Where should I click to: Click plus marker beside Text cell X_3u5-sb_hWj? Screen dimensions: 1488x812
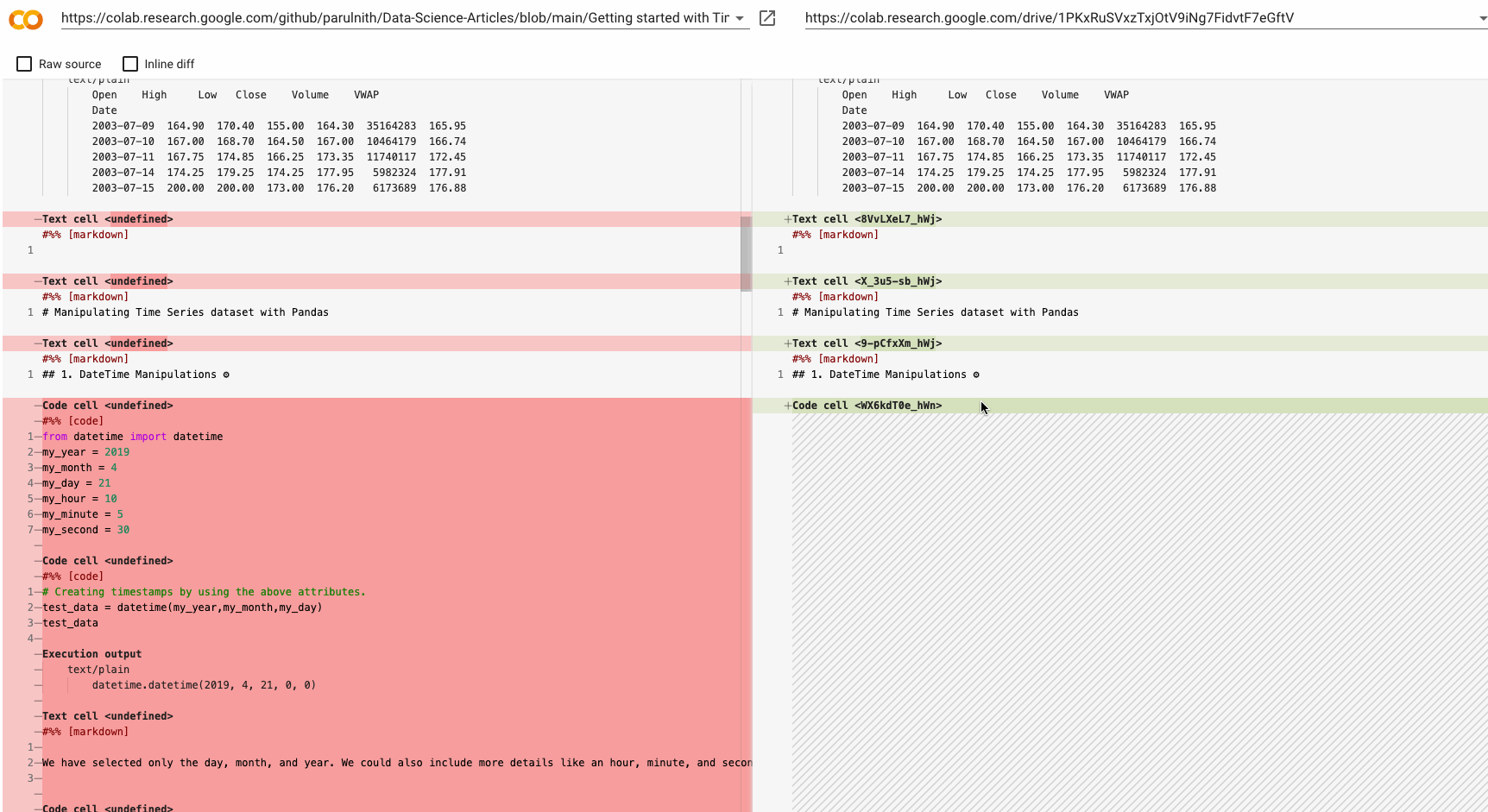click(x=787, y=281)
